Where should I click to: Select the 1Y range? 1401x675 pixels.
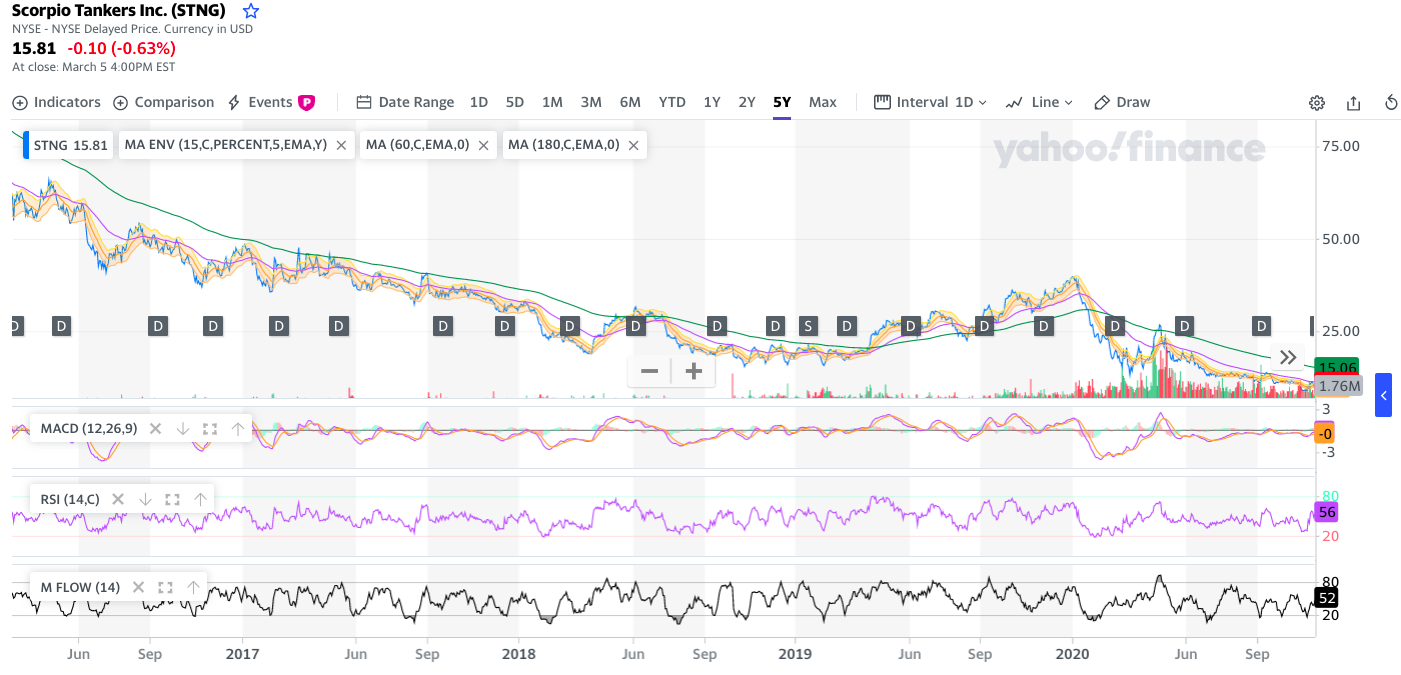(712, 102)
